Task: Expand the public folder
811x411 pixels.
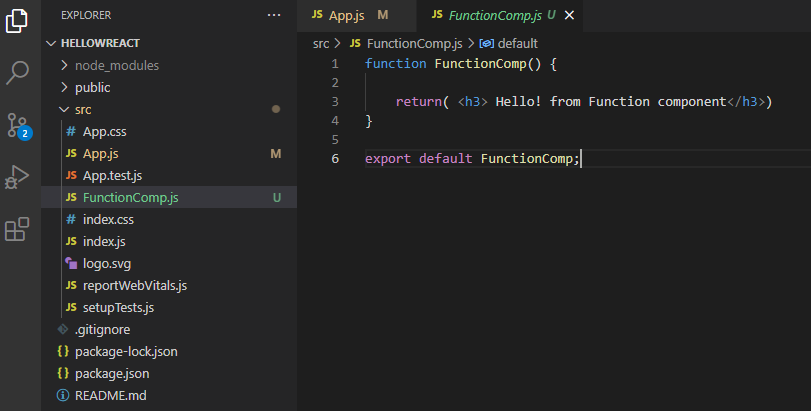Action: click(x=92, y=87)
